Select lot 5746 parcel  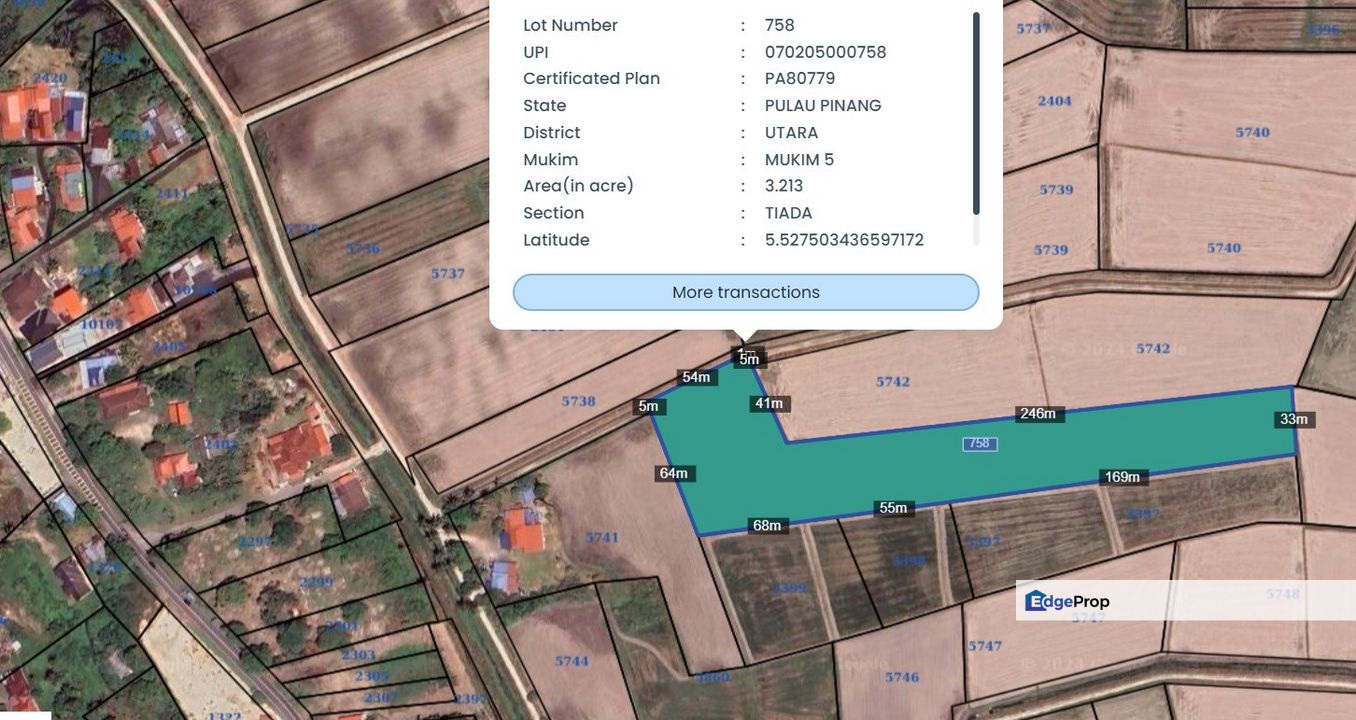902,677
